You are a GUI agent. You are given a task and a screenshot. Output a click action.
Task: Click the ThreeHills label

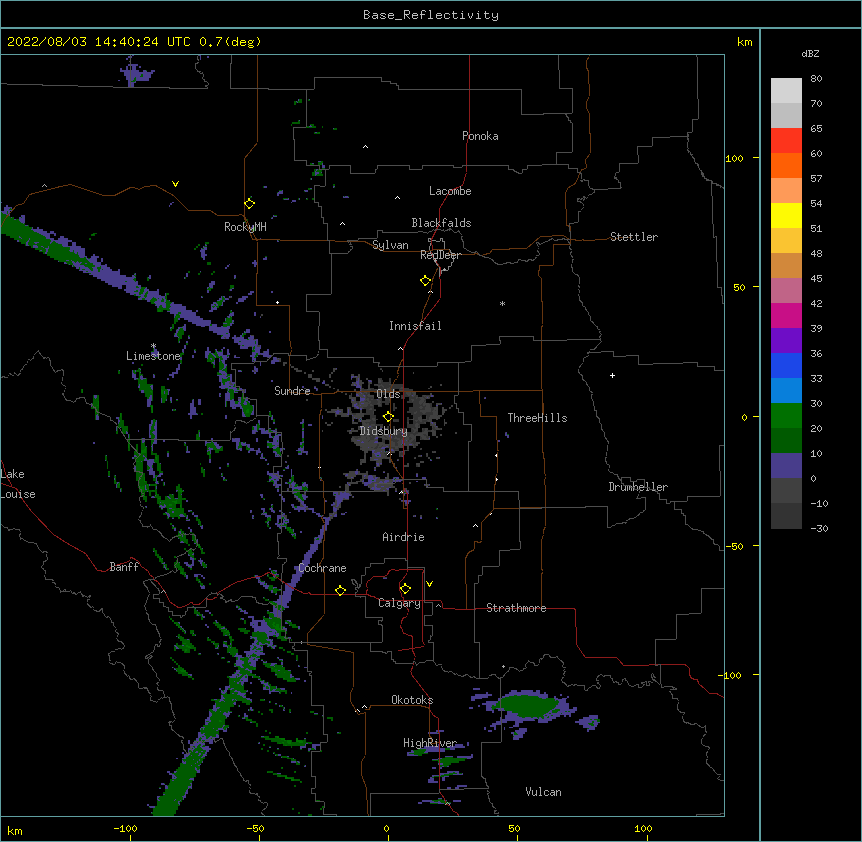pyautogui.click(x=537, y=418)
